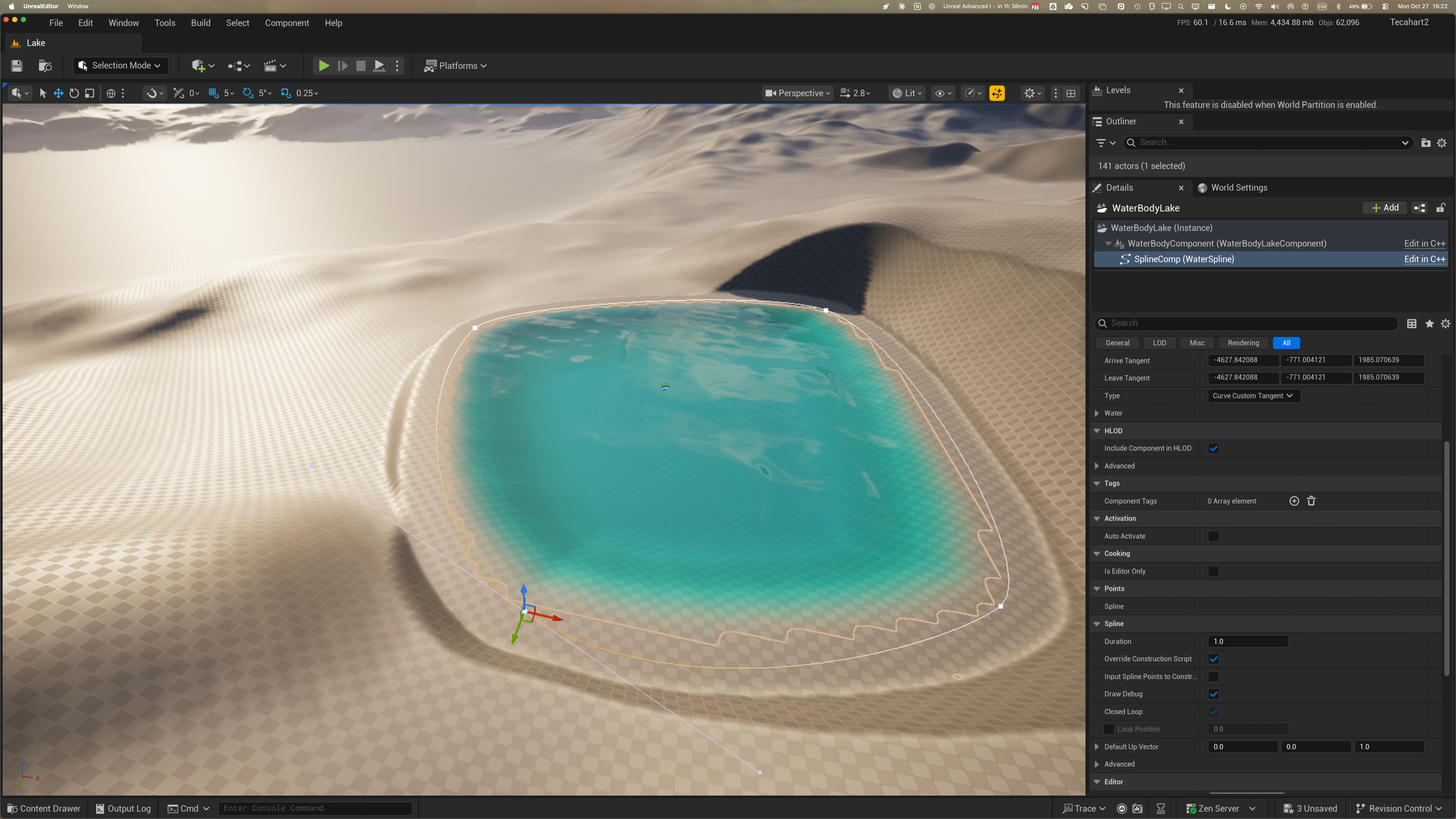This screenshot has width=1456, height=819.
Task: Save the current level with the floppy icon
Action: click(x=16, y=66)
